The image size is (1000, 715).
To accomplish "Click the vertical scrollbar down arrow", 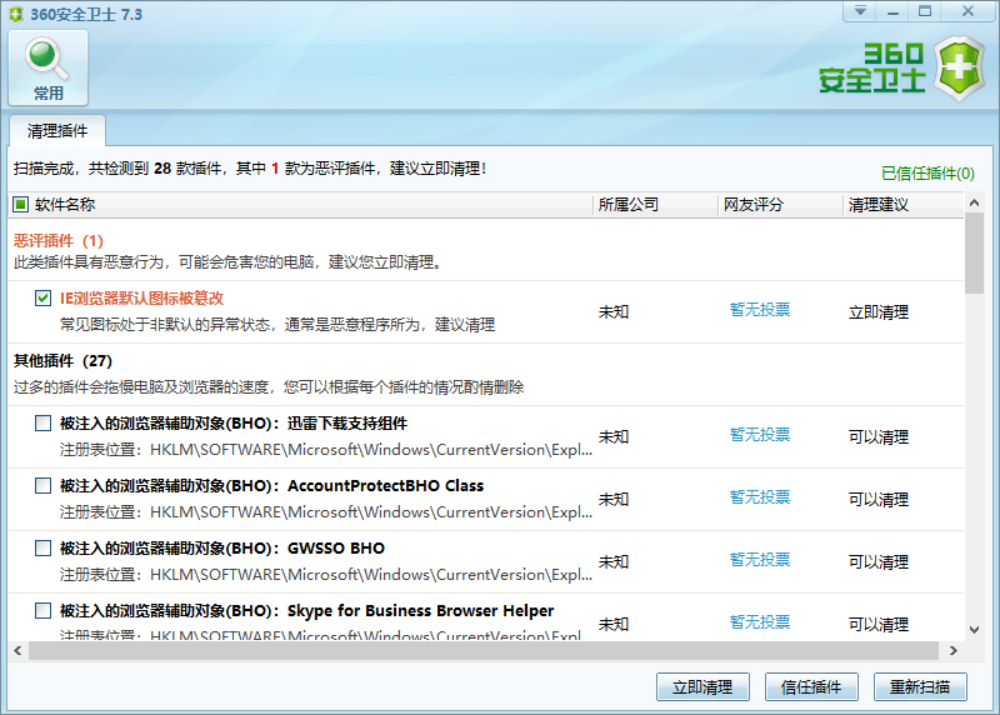I will point(975,630).
